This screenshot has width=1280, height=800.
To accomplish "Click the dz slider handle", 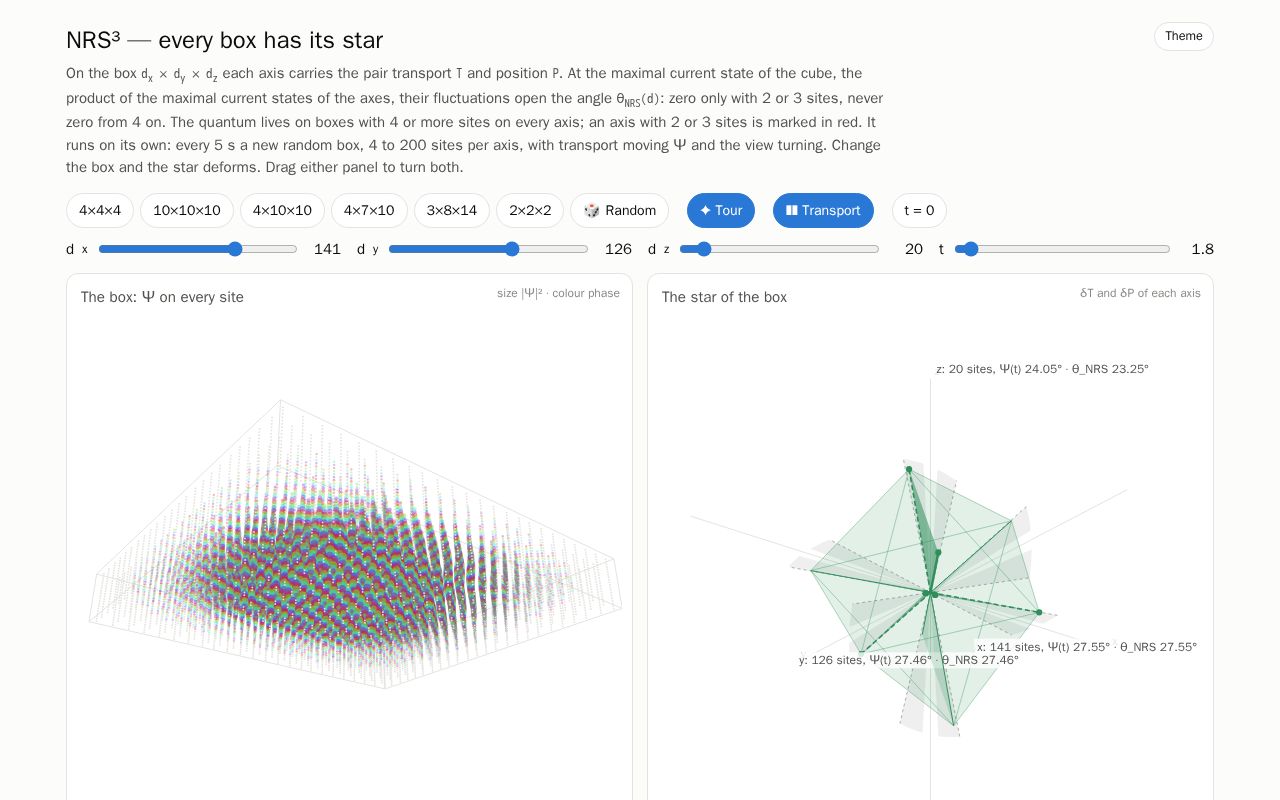I will pyautogui.click(x=703, y=249).
